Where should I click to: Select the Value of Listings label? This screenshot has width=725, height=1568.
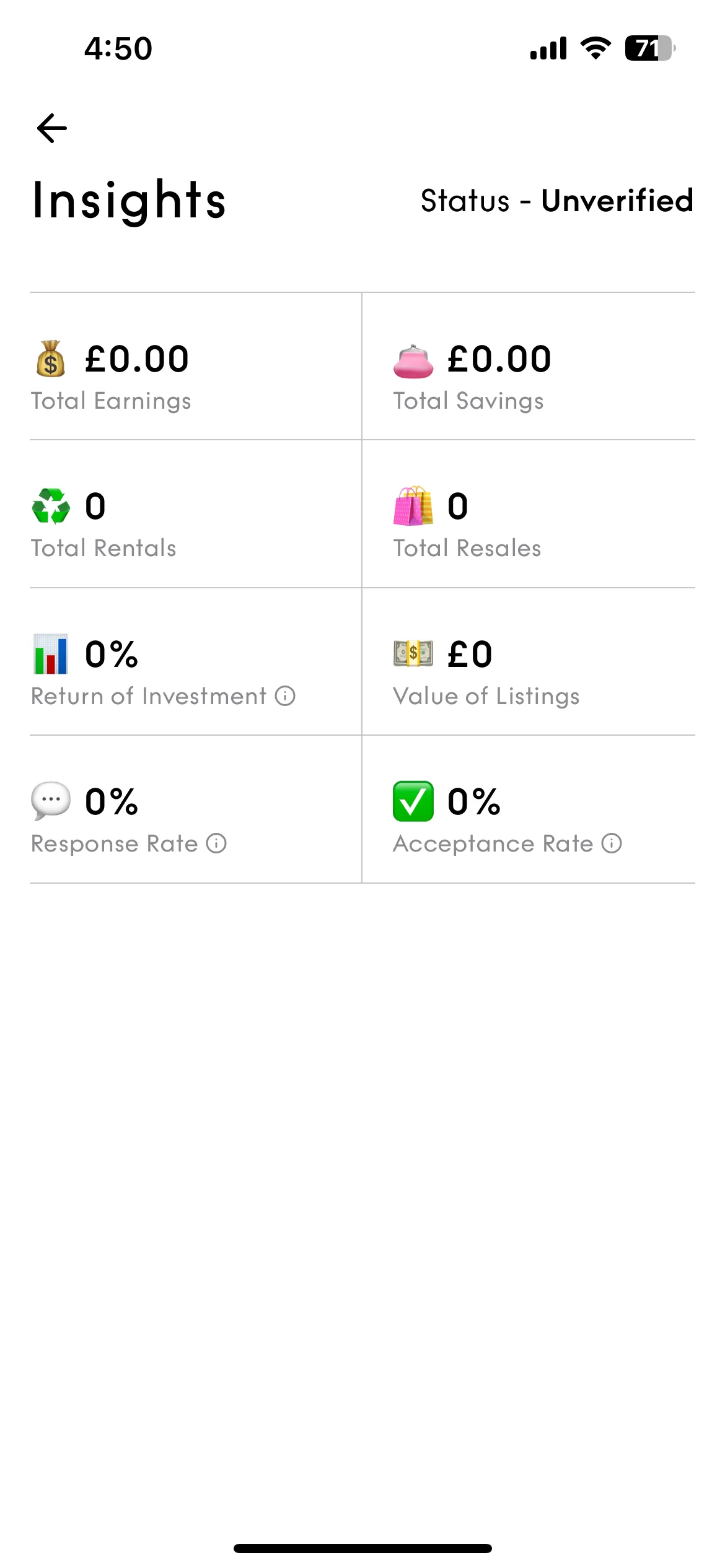click(x=486, y=697)
